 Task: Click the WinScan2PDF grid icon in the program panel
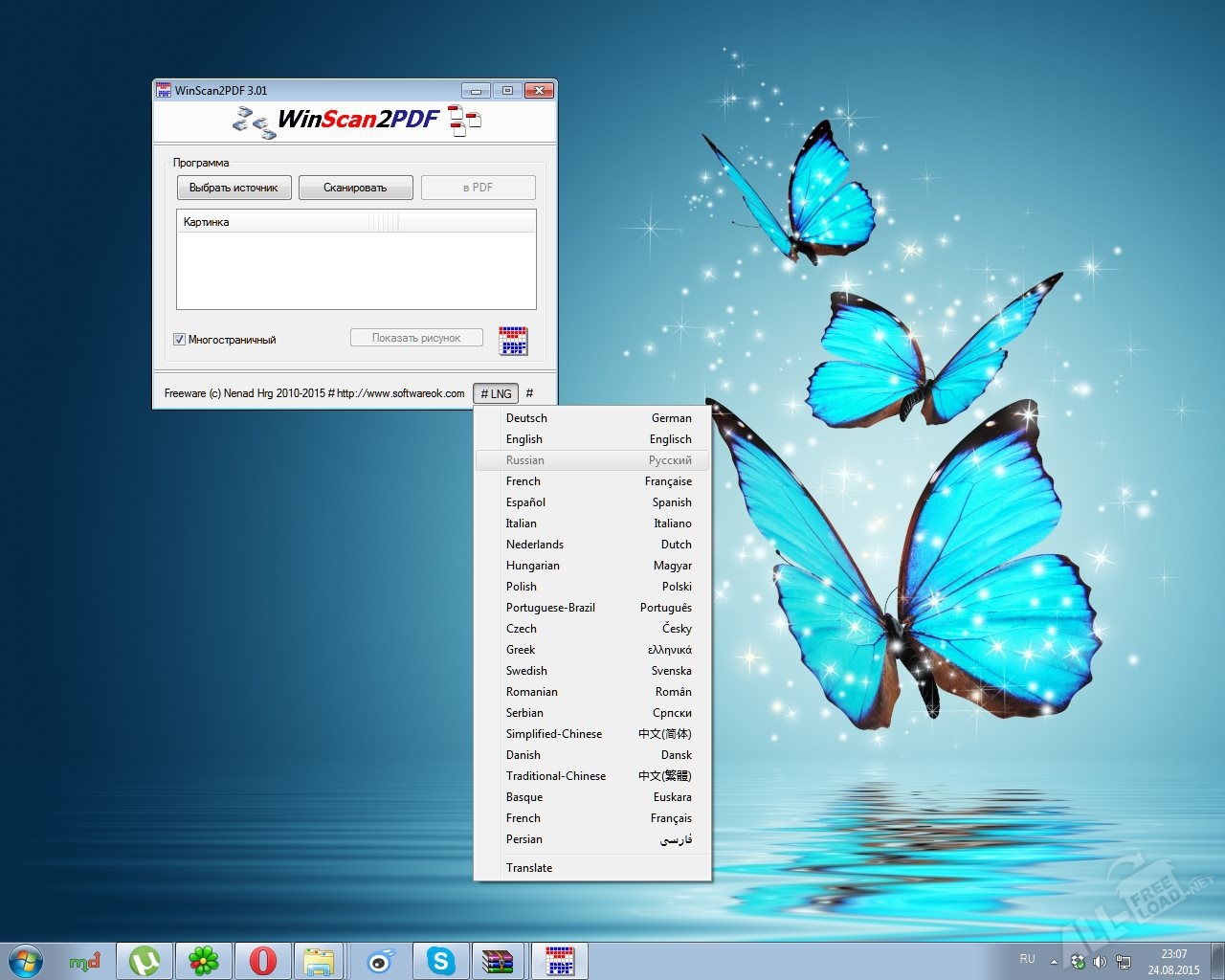tap(513, 341)
